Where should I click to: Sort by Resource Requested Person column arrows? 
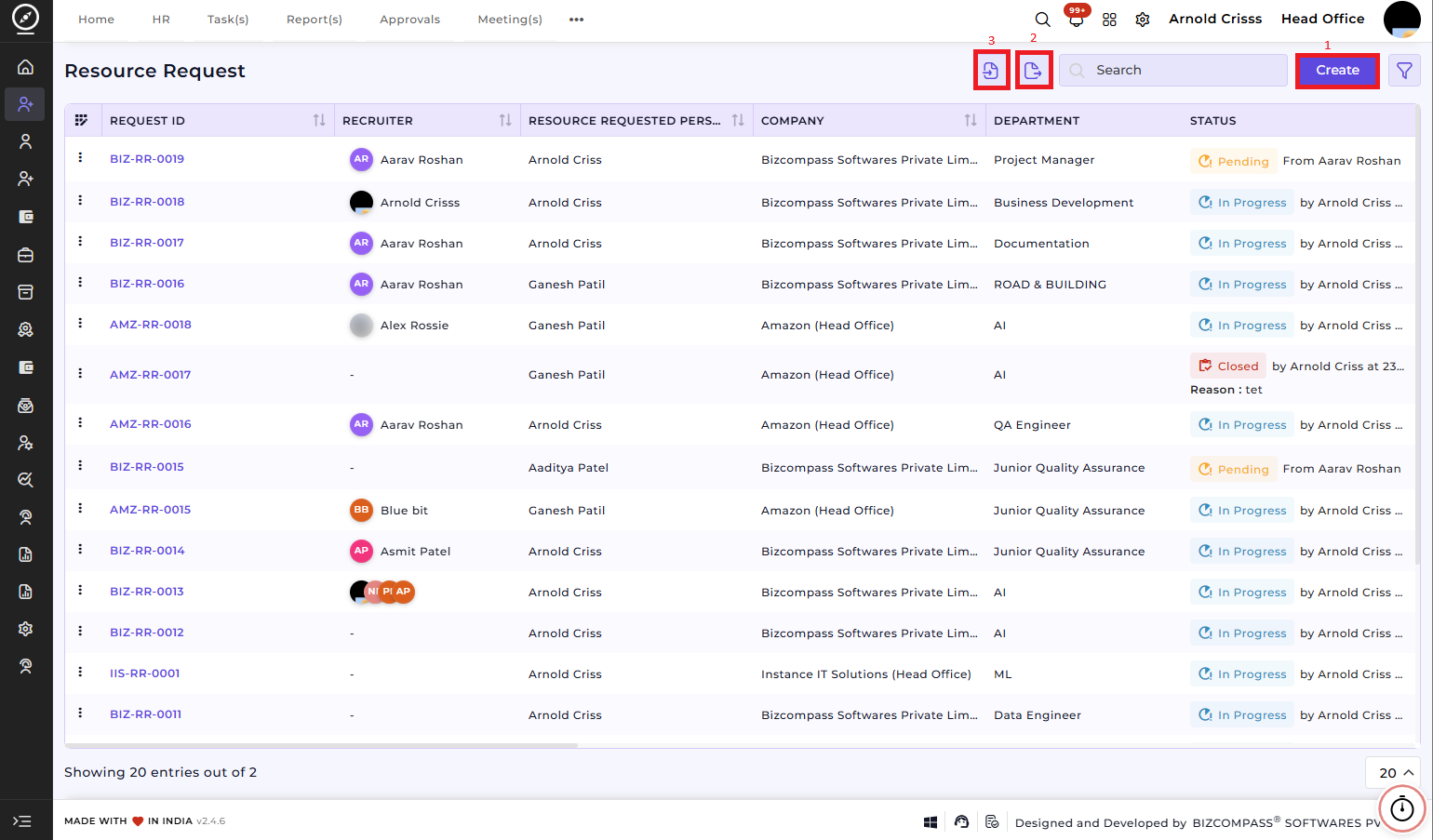coord(738,120)
